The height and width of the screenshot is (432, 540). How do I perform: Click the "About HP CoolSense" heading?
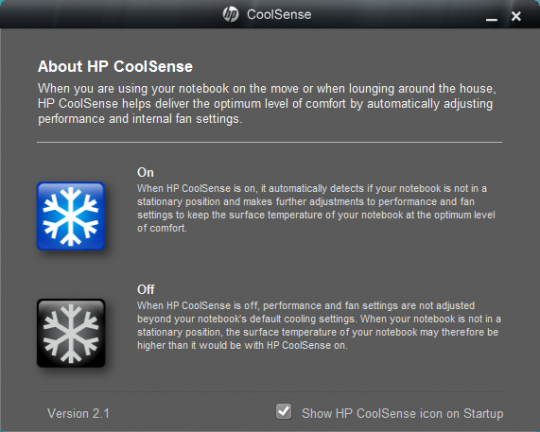click(x=115, y=66)
